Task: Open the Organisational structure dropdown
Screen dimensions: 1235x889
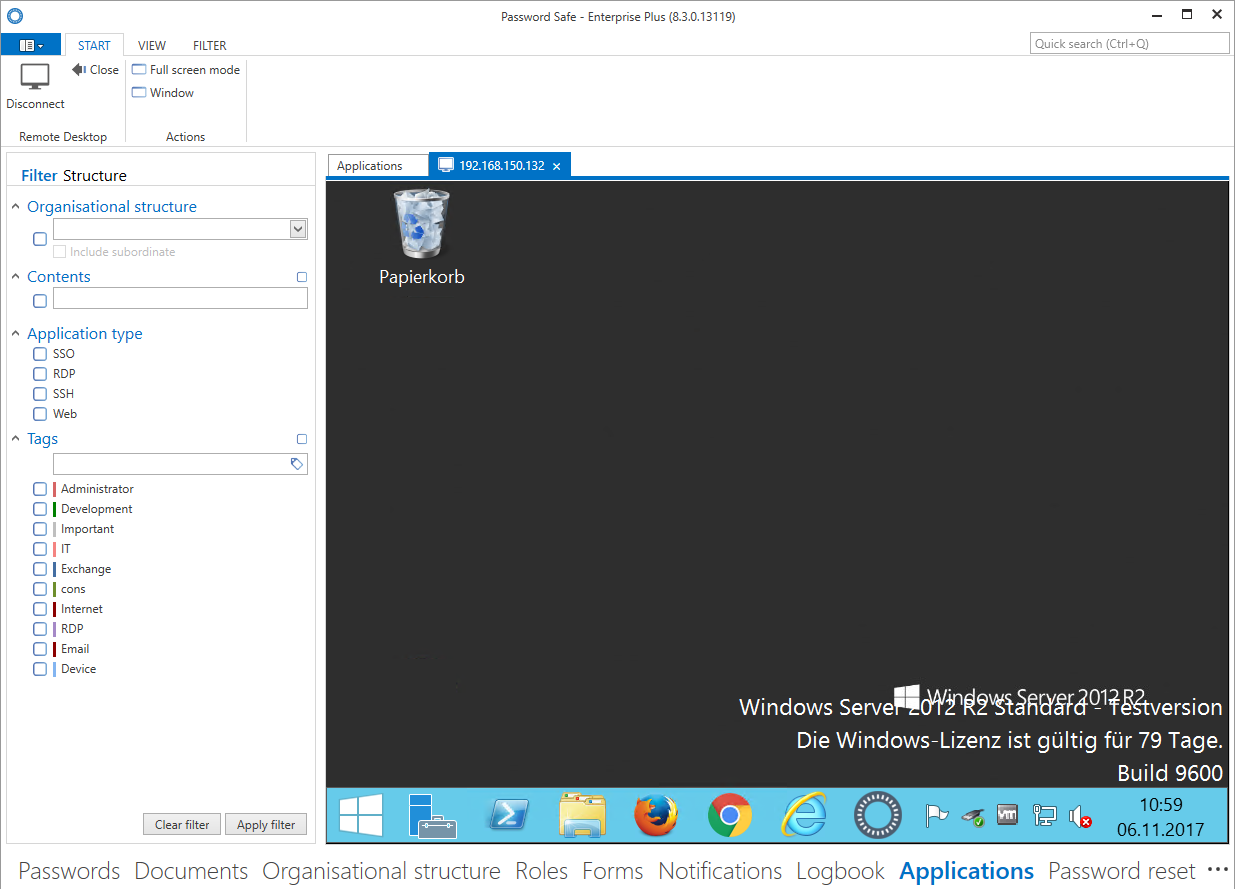Action: (297, 229)
